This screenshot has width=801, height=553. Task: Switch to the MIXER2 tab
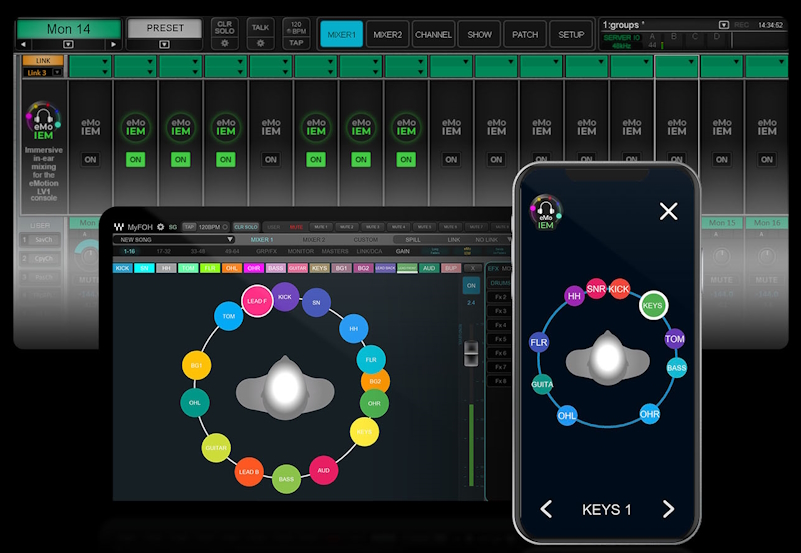387,35
